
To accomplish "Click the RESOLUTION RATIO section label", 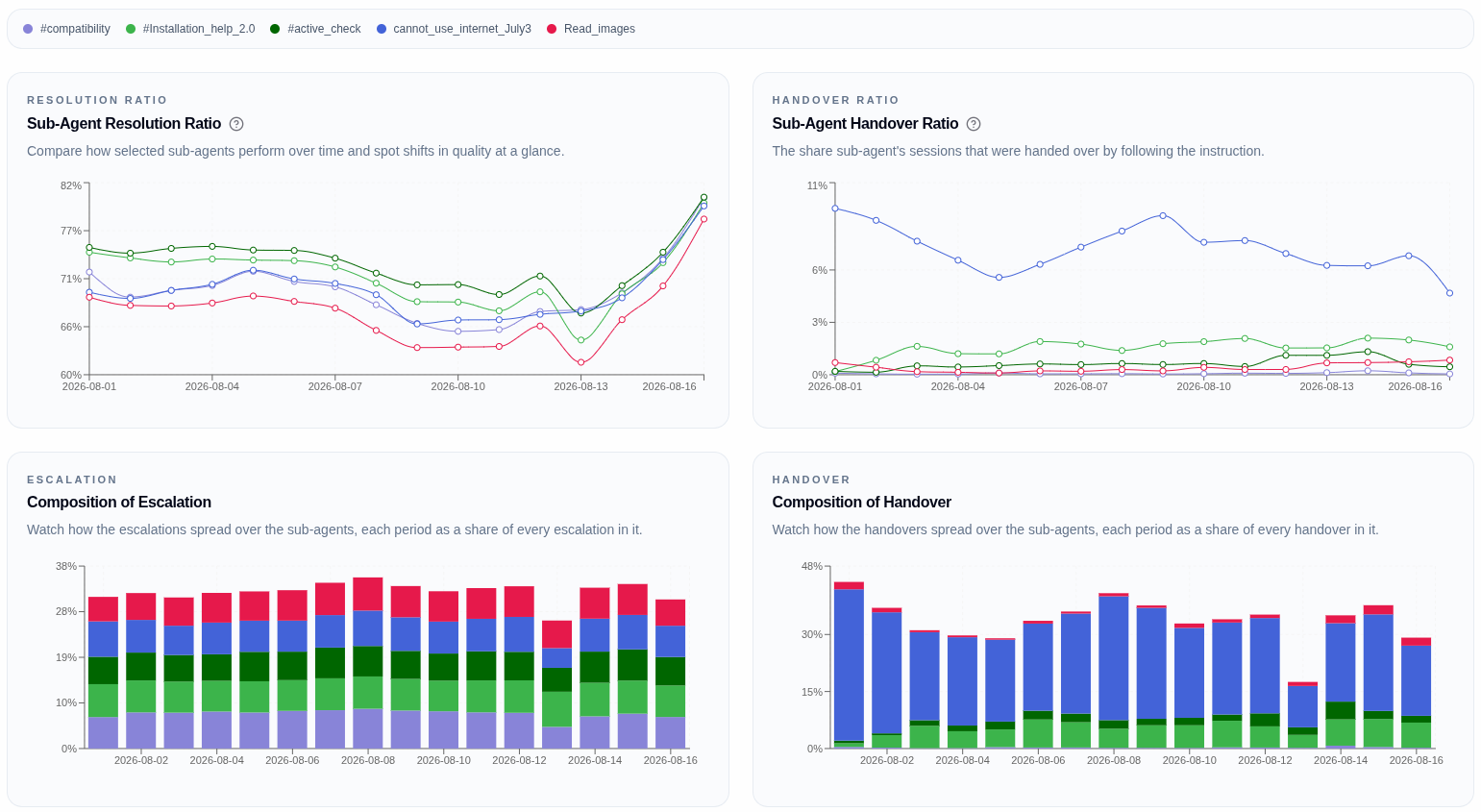I will (97, 100).
